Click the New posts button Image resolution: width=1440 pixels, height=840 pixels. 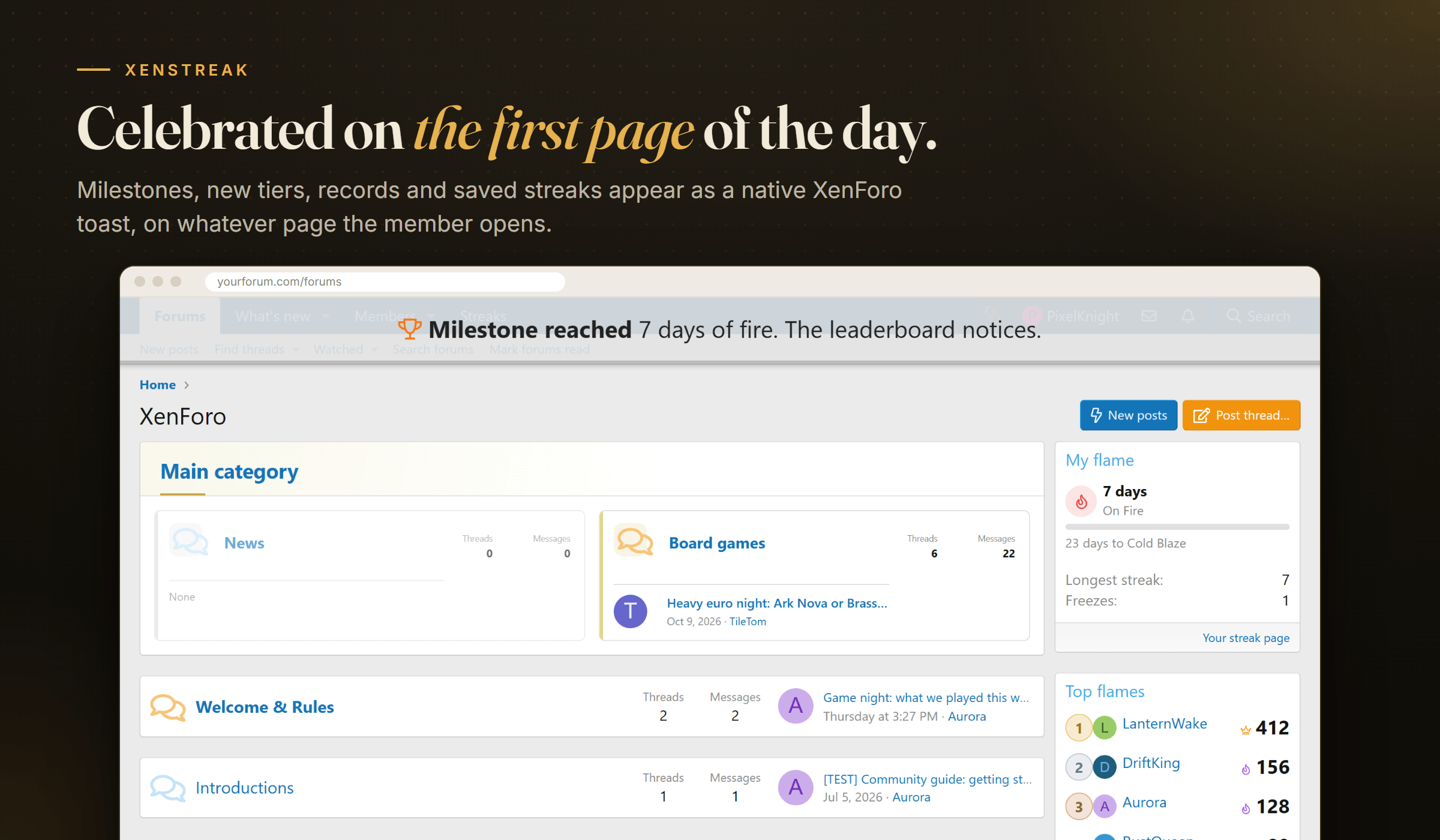(x=1129, y=415)
